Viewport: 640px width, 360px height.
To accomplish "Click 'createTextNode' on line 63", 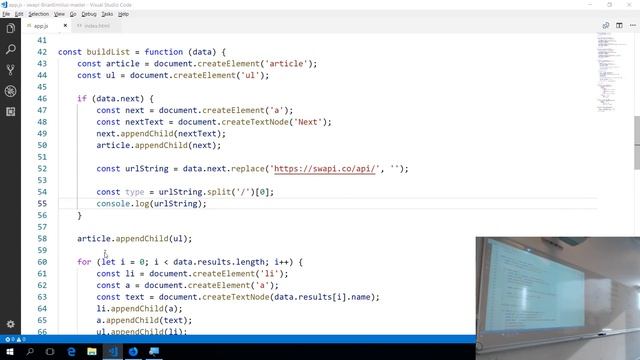I will pyautogui.click(x=236, y=297).
